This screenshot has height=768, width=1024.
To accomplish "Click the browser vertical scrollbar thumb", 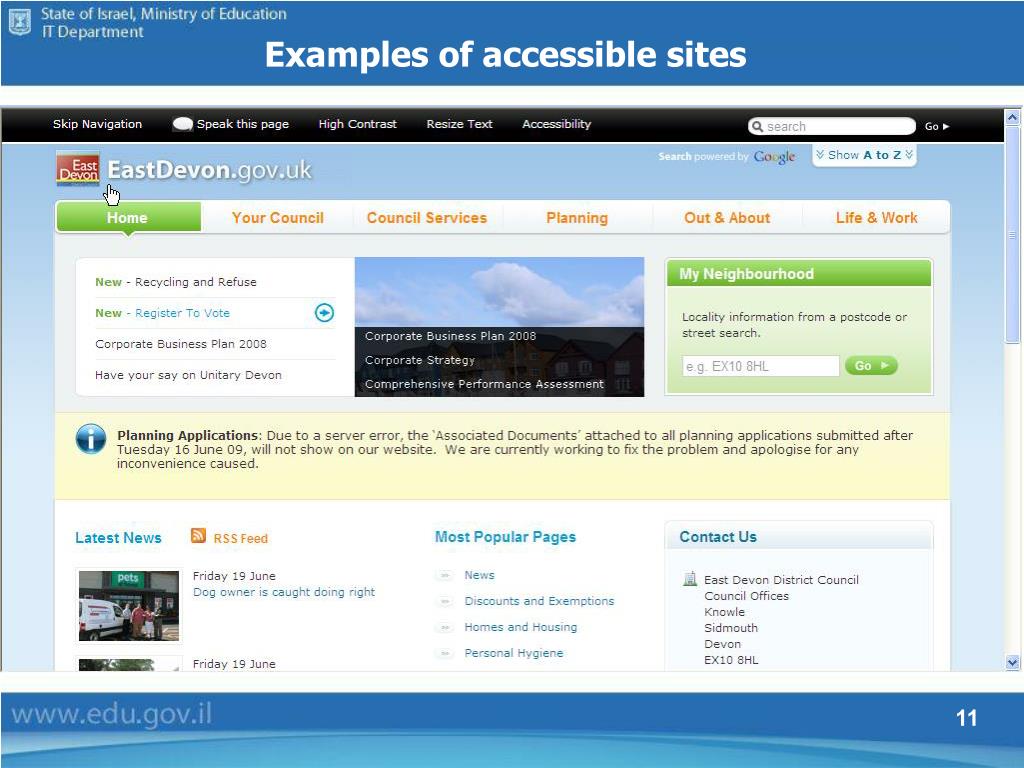I will pos(1012,235).
